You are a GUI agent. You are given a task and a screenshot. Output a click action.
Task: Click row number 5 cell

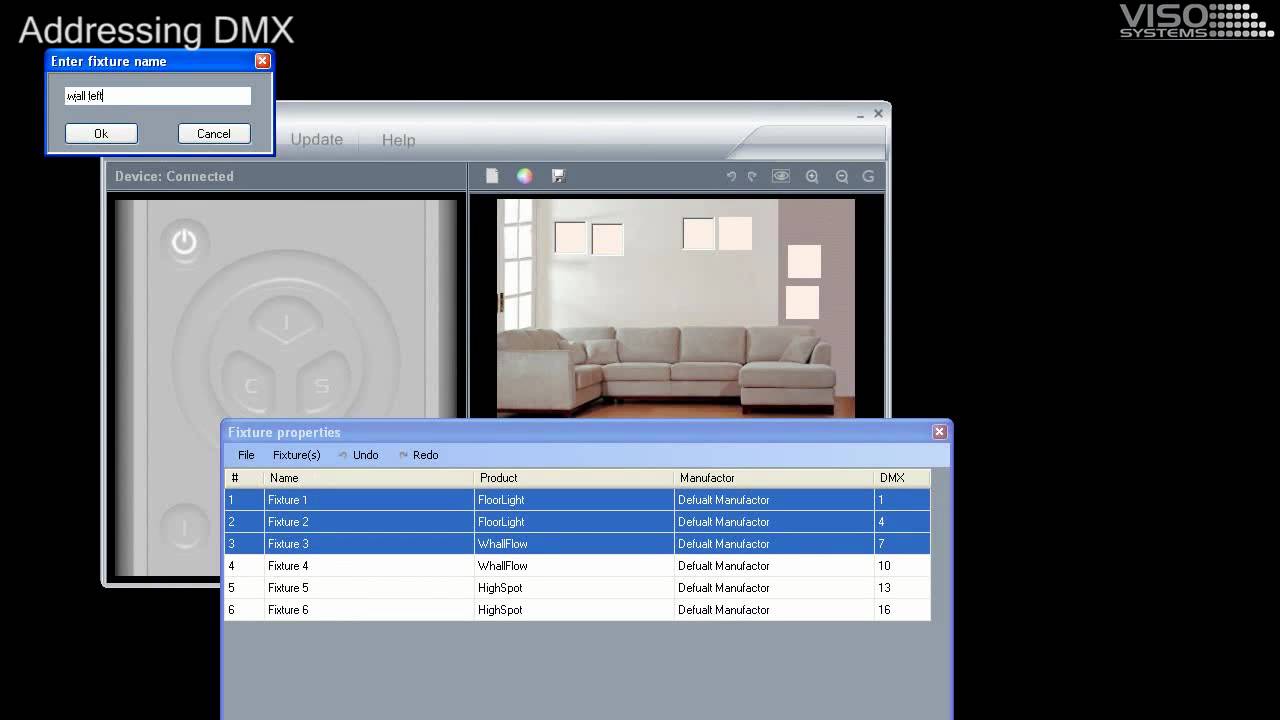[244, 588]
